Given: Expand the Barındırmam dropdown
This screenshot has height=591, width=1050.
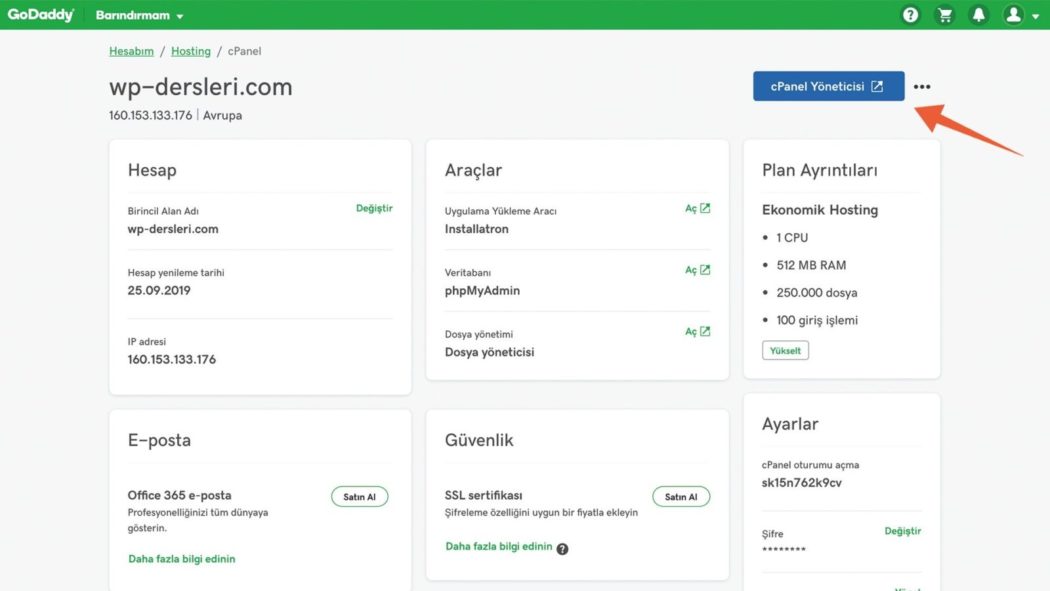Looking at the screenshot, I should pos(139,15).
